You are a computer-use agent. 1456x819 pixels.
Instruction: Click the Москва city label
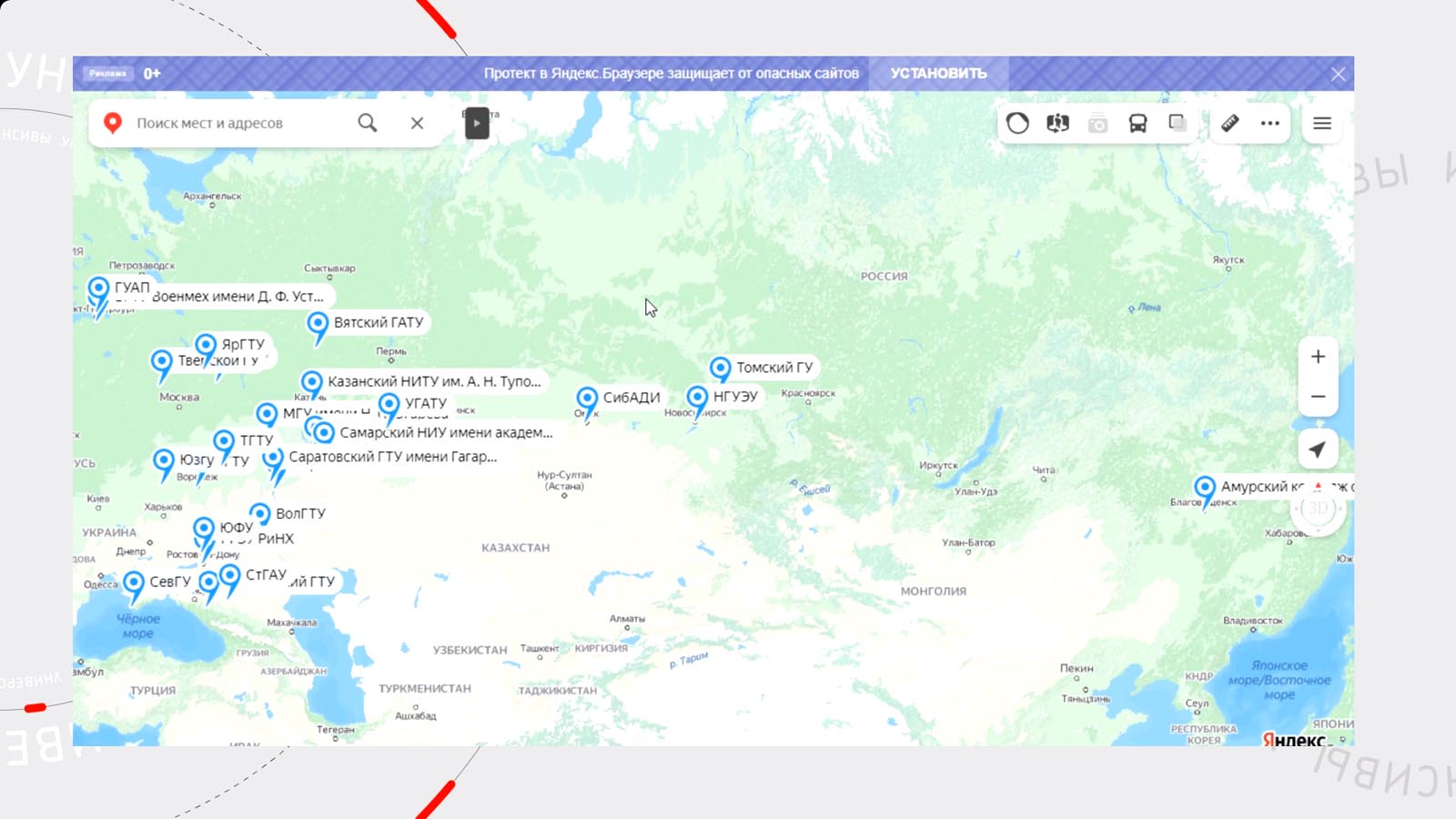point(179,397)
